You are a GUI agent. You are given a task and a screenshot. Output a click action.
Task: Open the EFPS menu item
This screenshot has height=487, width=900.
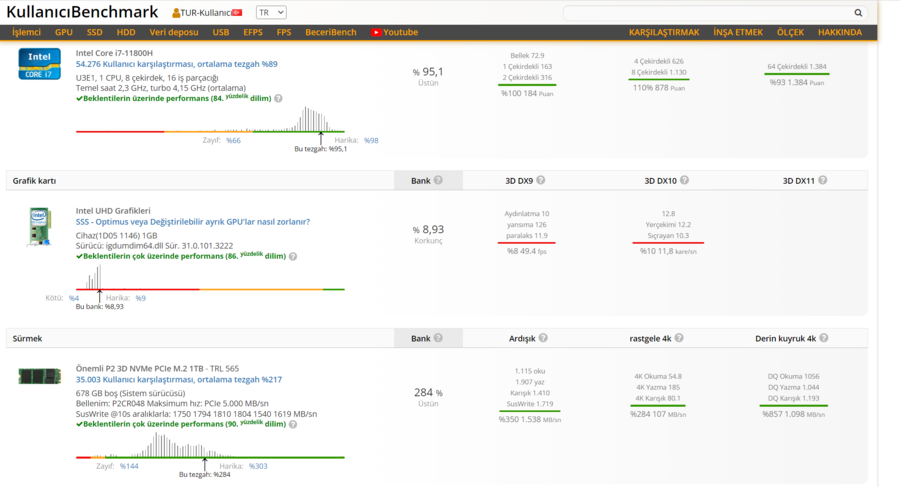tap(253, 32)
